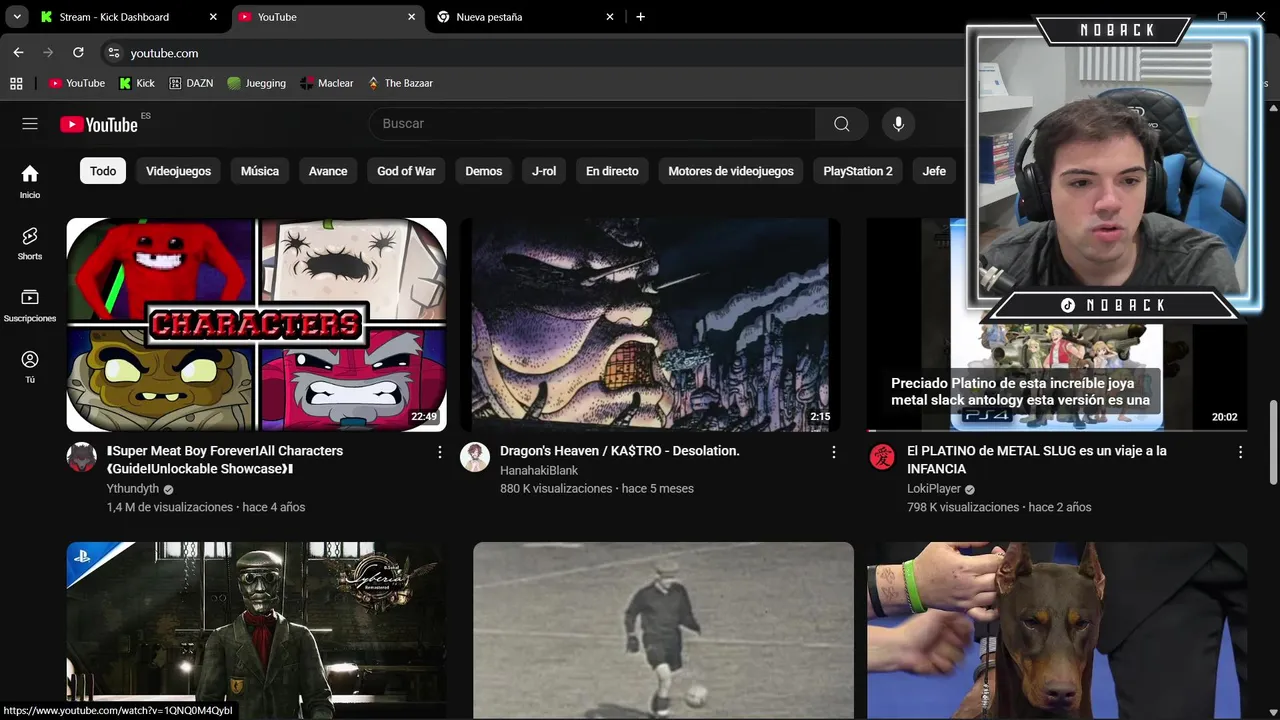Close the Nueva pestaña tab
The height and width of the screenshot is (720, 1280).
[x=610, y=17]
